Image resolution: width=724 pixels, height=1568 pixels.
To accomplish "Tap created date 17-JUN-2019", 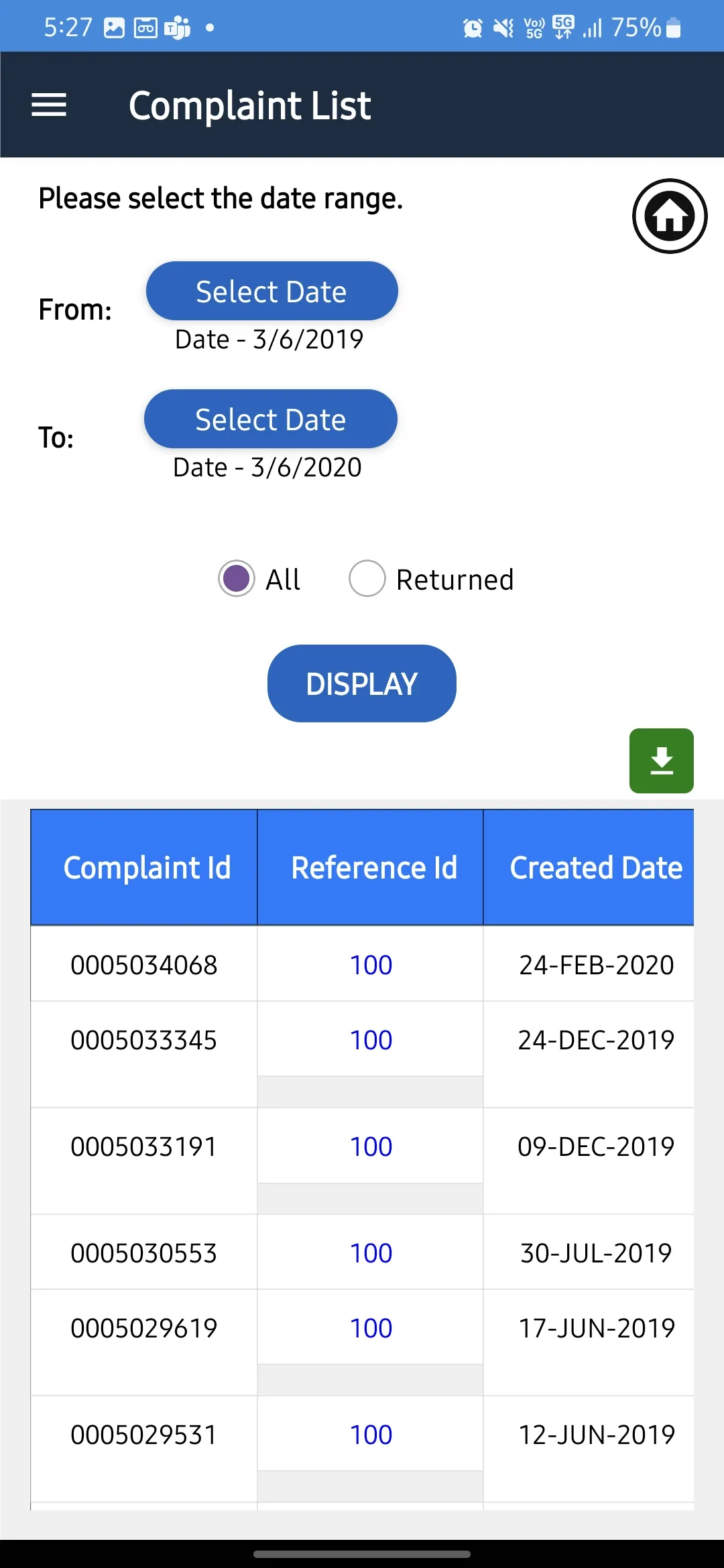I will (x=596, y=1328).
